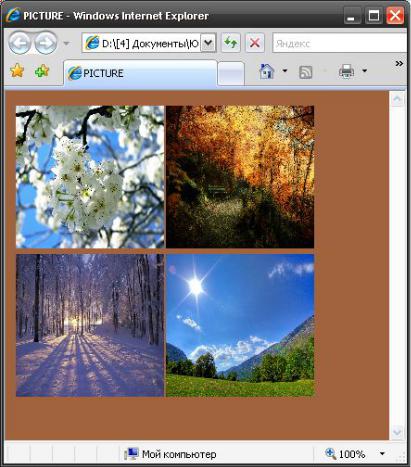Open the zoom level dropdown arrow
The width and height of the screenshot is (411, 467).
pyautogui.click(x=382, y=454)
